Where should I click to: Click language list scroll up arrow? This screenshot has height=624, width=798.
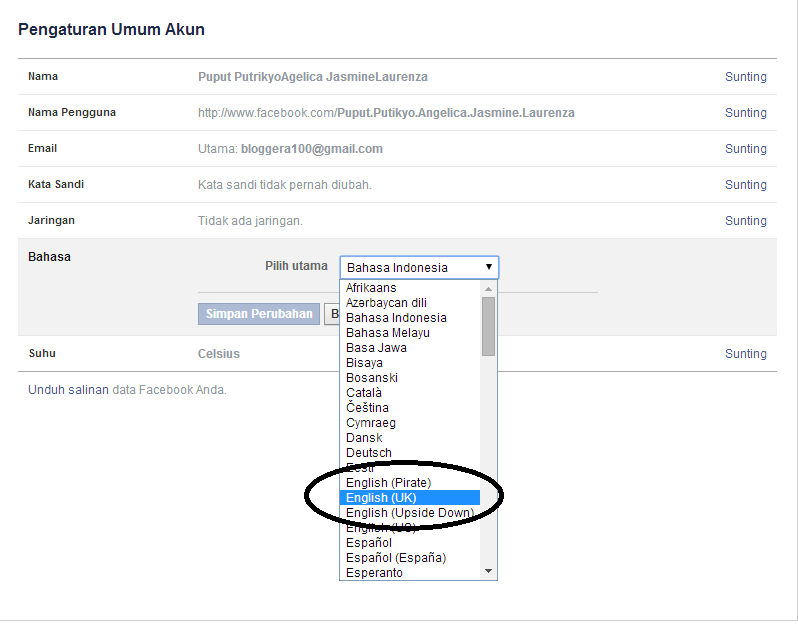pyautogui.click(x=489, y=289)
